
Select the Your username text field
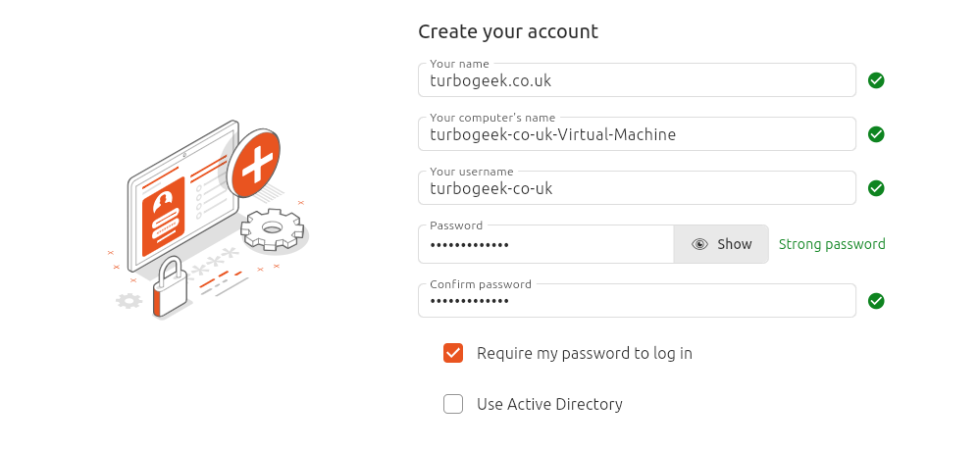point(636,188)
